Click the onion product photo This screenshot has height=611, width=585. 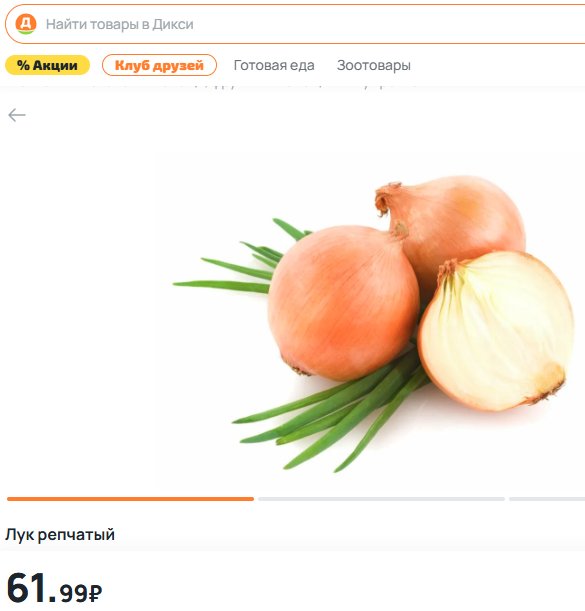372,321
